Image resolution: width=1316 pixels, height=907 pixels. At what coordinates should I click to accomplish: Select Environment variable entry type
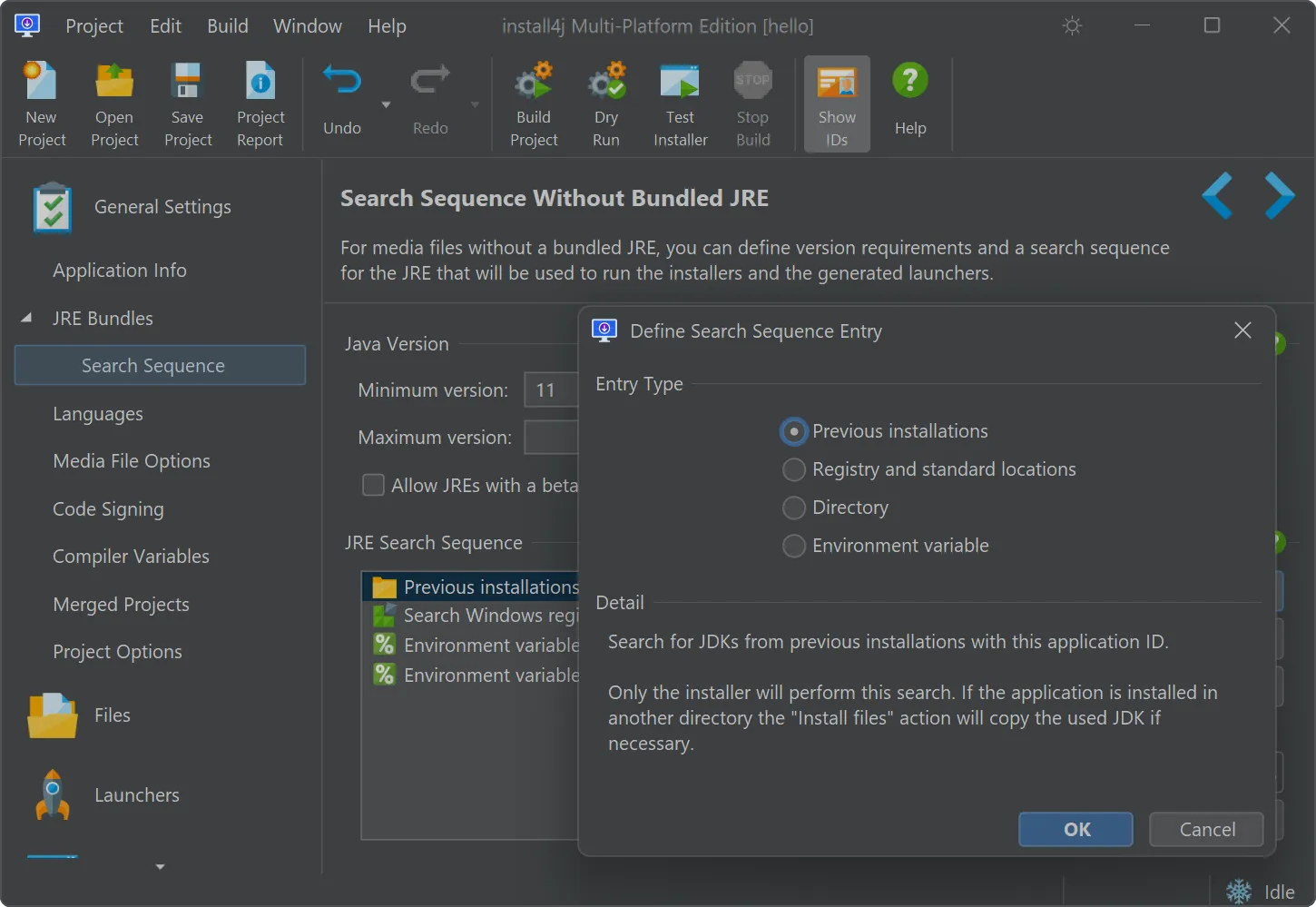tap(794, 546)
